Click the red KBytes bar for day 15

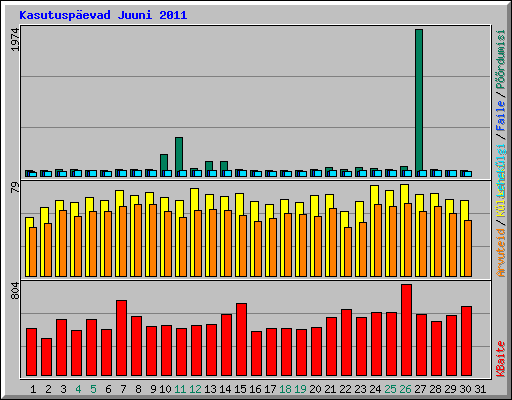241,340
